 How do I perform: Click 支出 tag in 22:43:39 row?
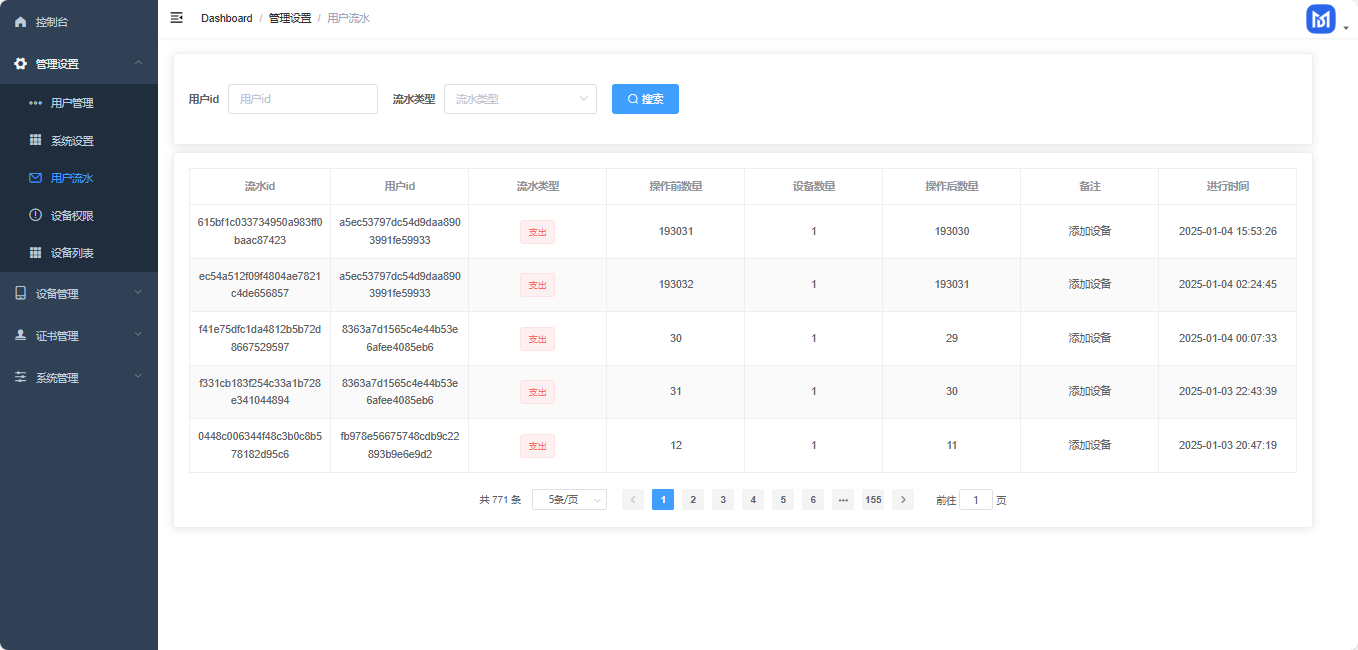pyautogui.click(x=537, y=392)
